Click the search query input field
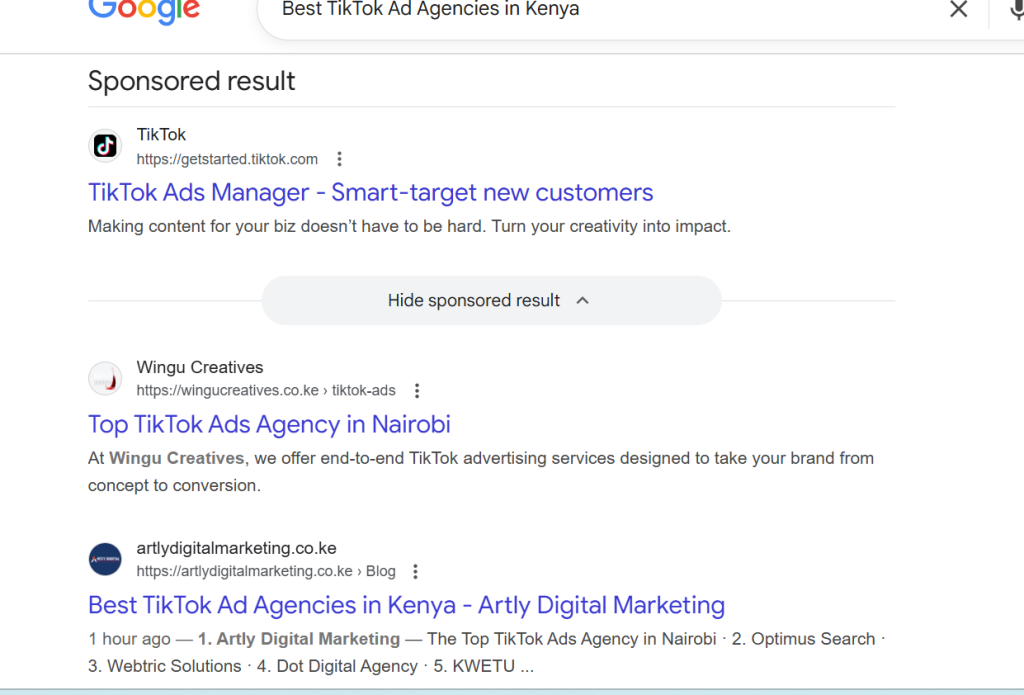1024x695 pixels. 600,10
